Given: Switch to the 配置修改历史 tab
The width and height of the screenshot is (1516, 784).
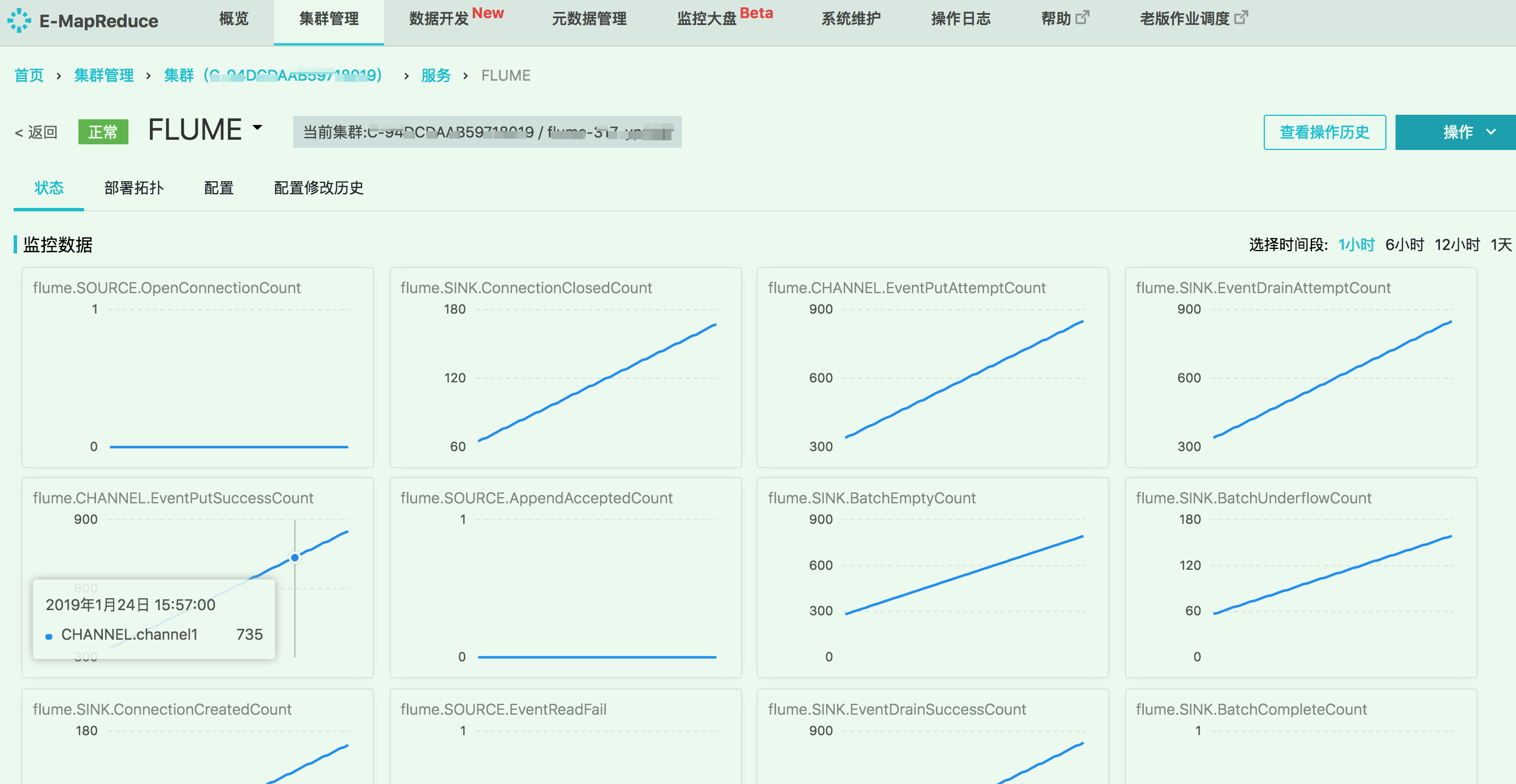Looking at the screenshot, I should click(318, 187).
